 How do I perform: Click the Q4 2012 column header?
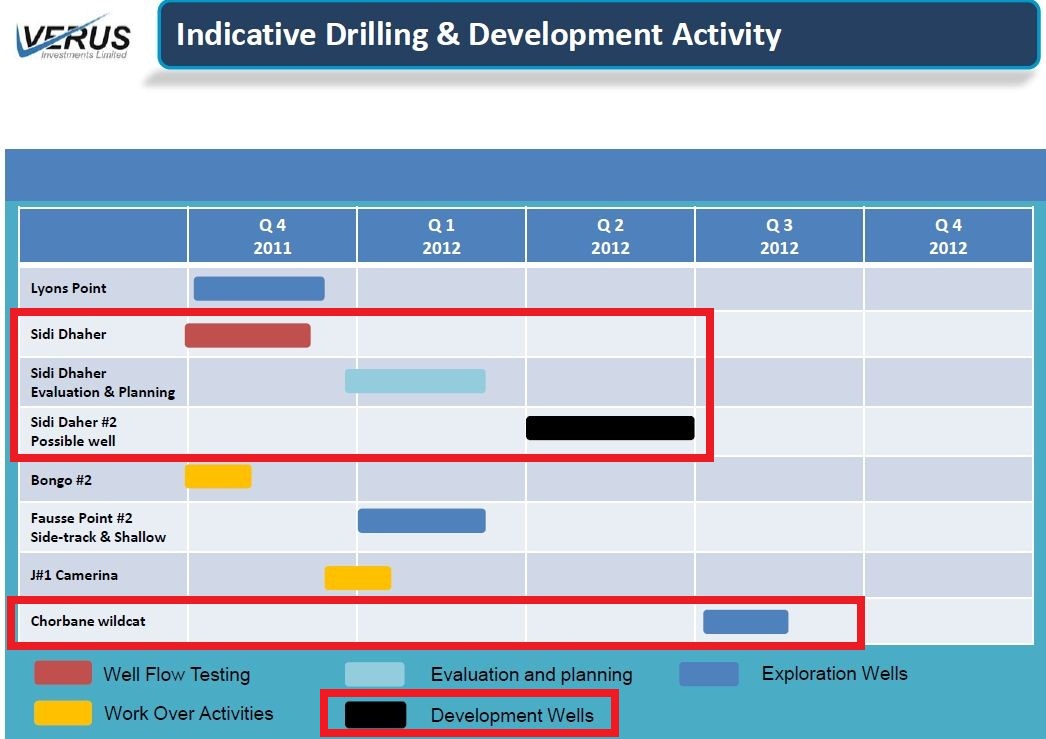(948, 236)
